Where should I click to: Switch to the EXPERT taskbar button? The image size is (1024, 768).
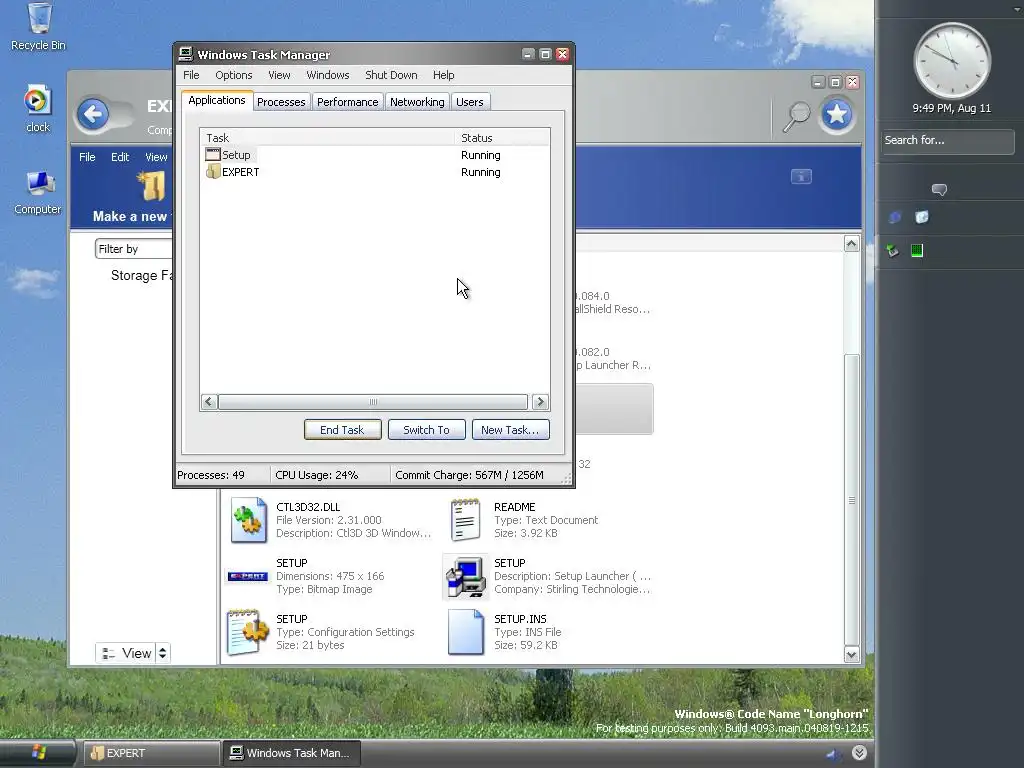point(150,753)
